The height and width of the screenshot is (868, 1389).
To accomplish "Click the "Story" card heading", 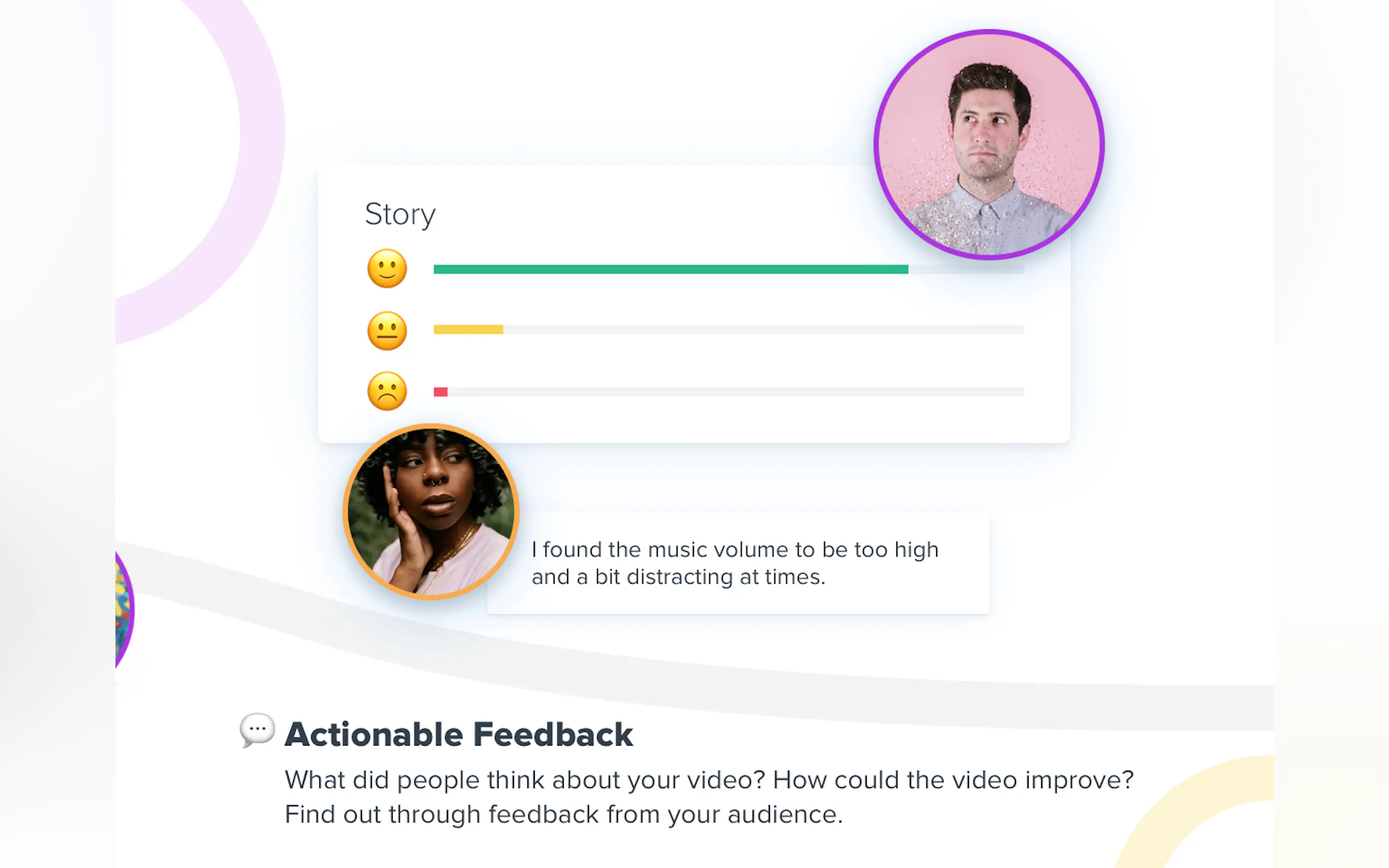I will [x=400, y=215].
